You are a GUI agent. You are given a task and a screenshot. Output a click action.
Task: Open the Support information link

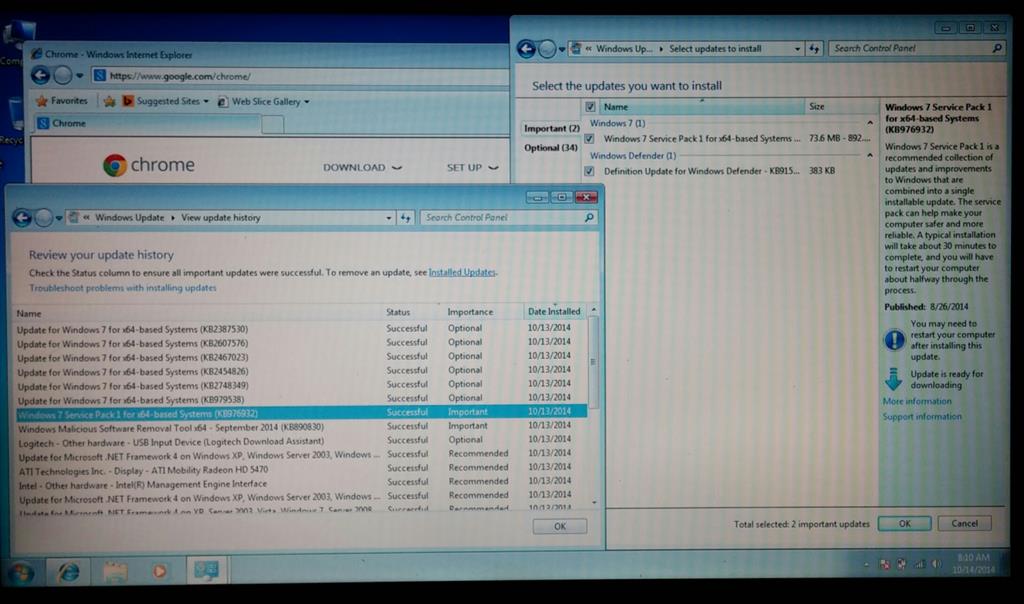click(x=922, y=417)
